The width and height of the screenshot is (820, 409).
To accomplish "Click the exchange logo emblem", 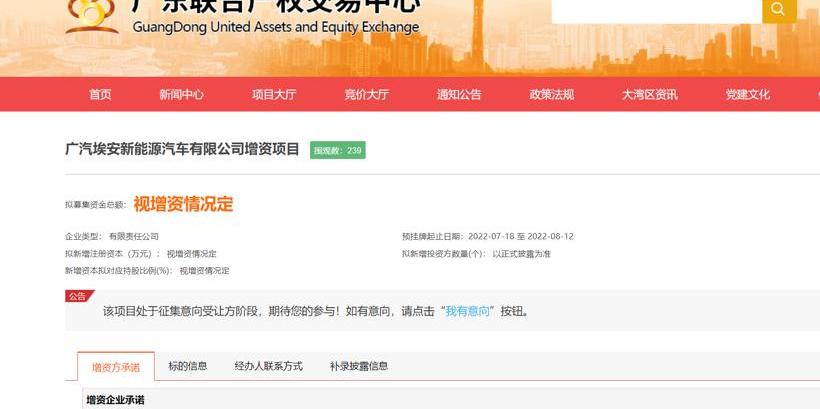I will coord(92,16).
